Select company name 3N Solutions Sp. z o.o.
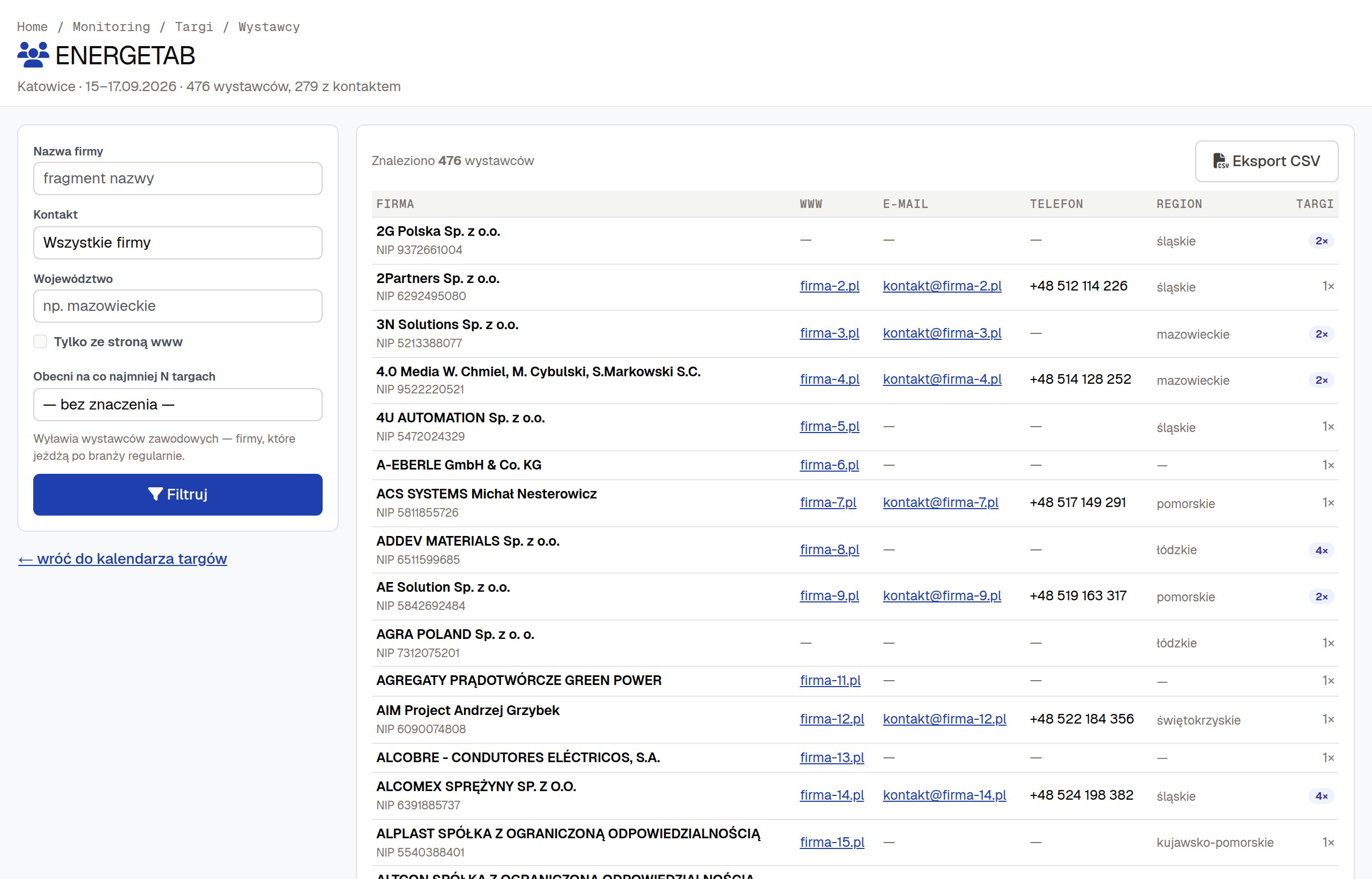 tap(448, 325)
